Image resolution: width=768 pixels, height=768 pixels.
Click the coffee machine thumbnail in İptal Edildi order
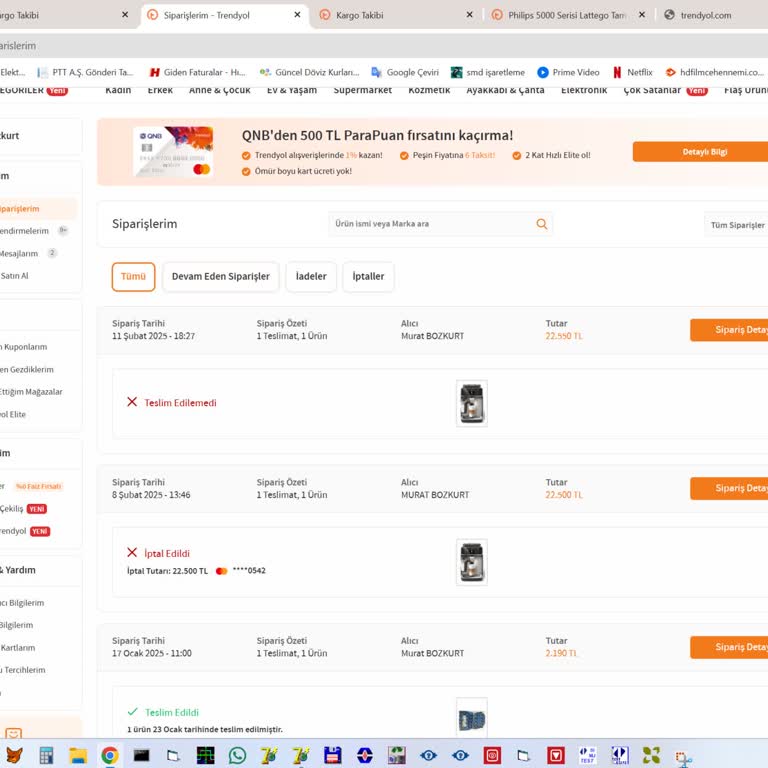click(472, 562)
